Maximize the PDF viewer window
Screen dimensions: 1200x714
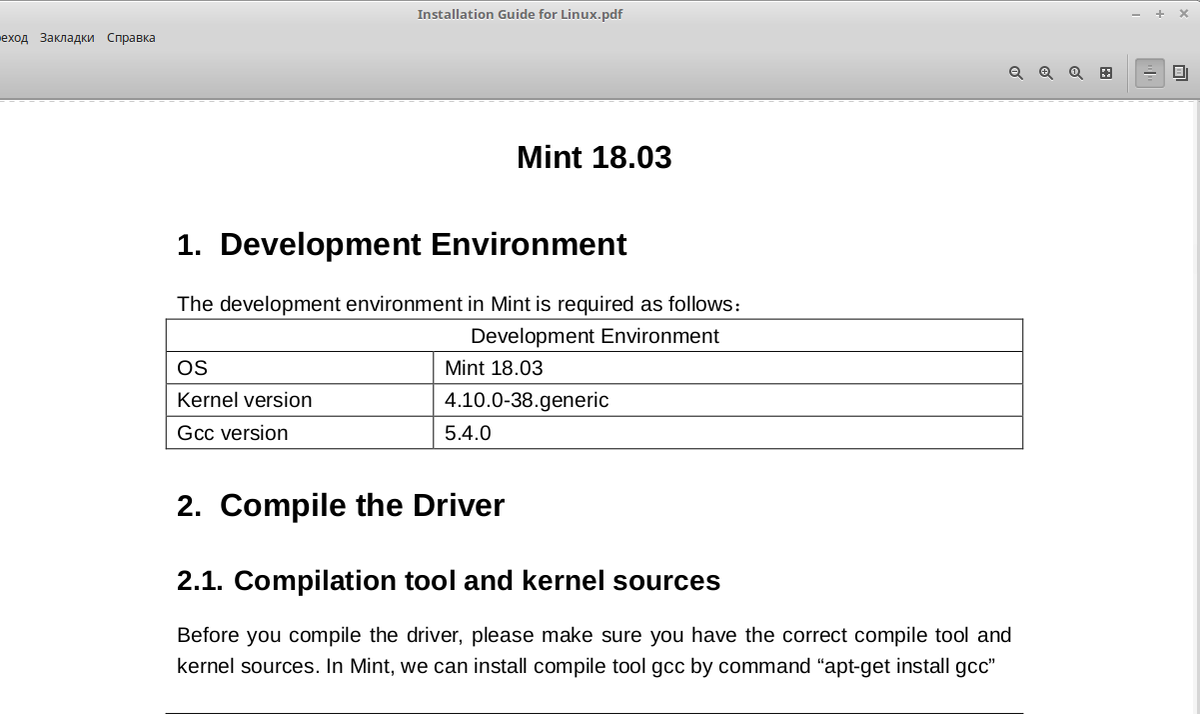pos(1160,14)
